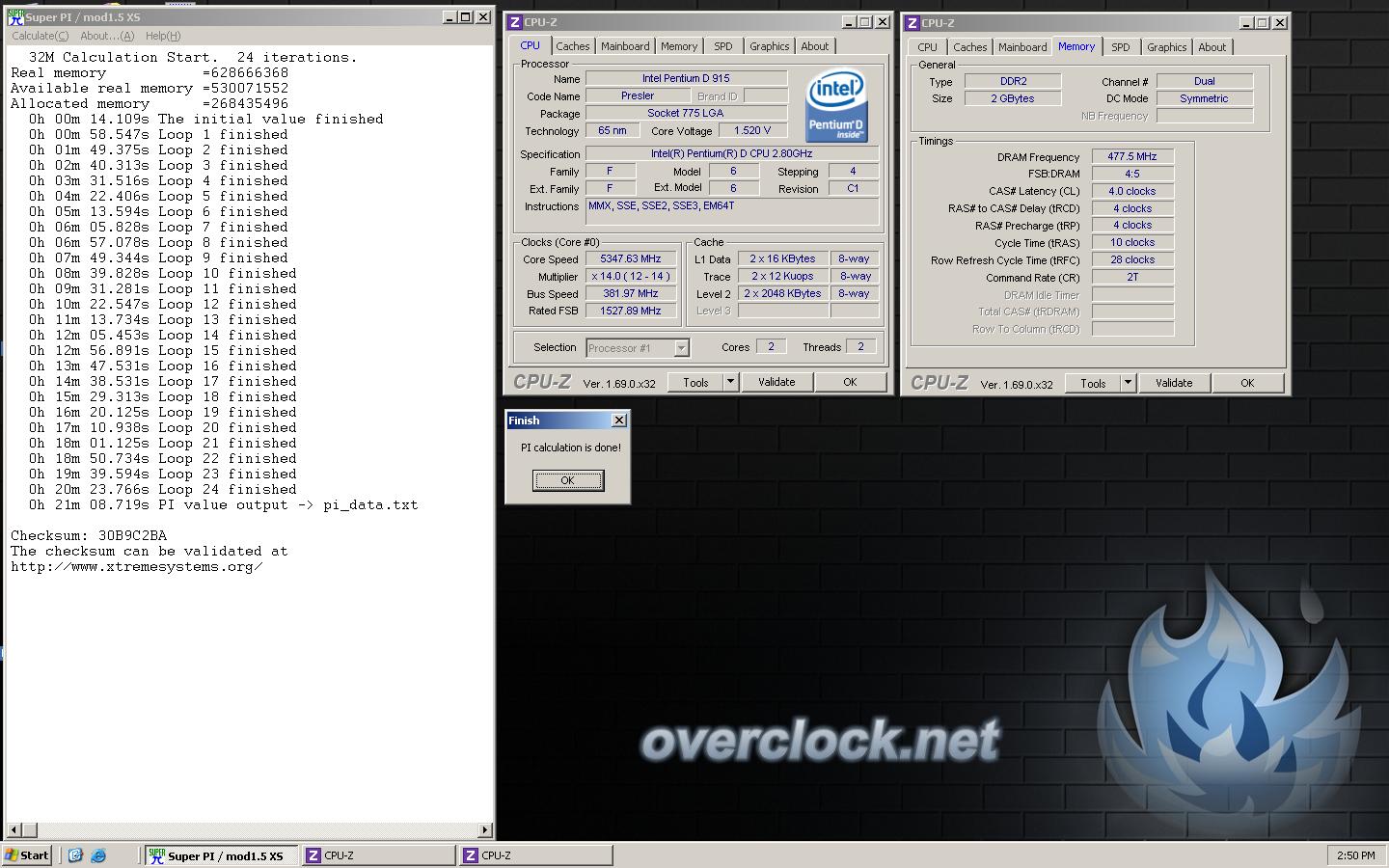Minimize the left CPU-Z window

(849, 22)
